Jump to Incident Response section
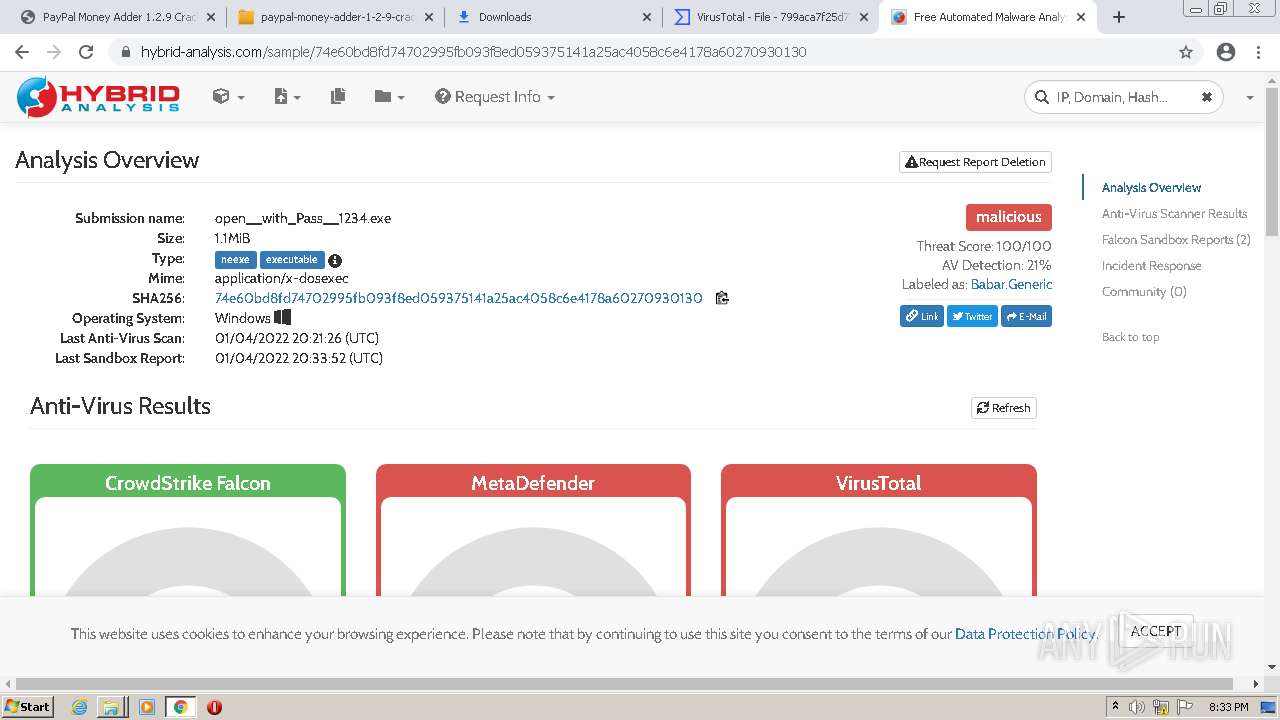Image resolution: width=1280 pixels, height=720 pixels. (x=1151, y=265)
